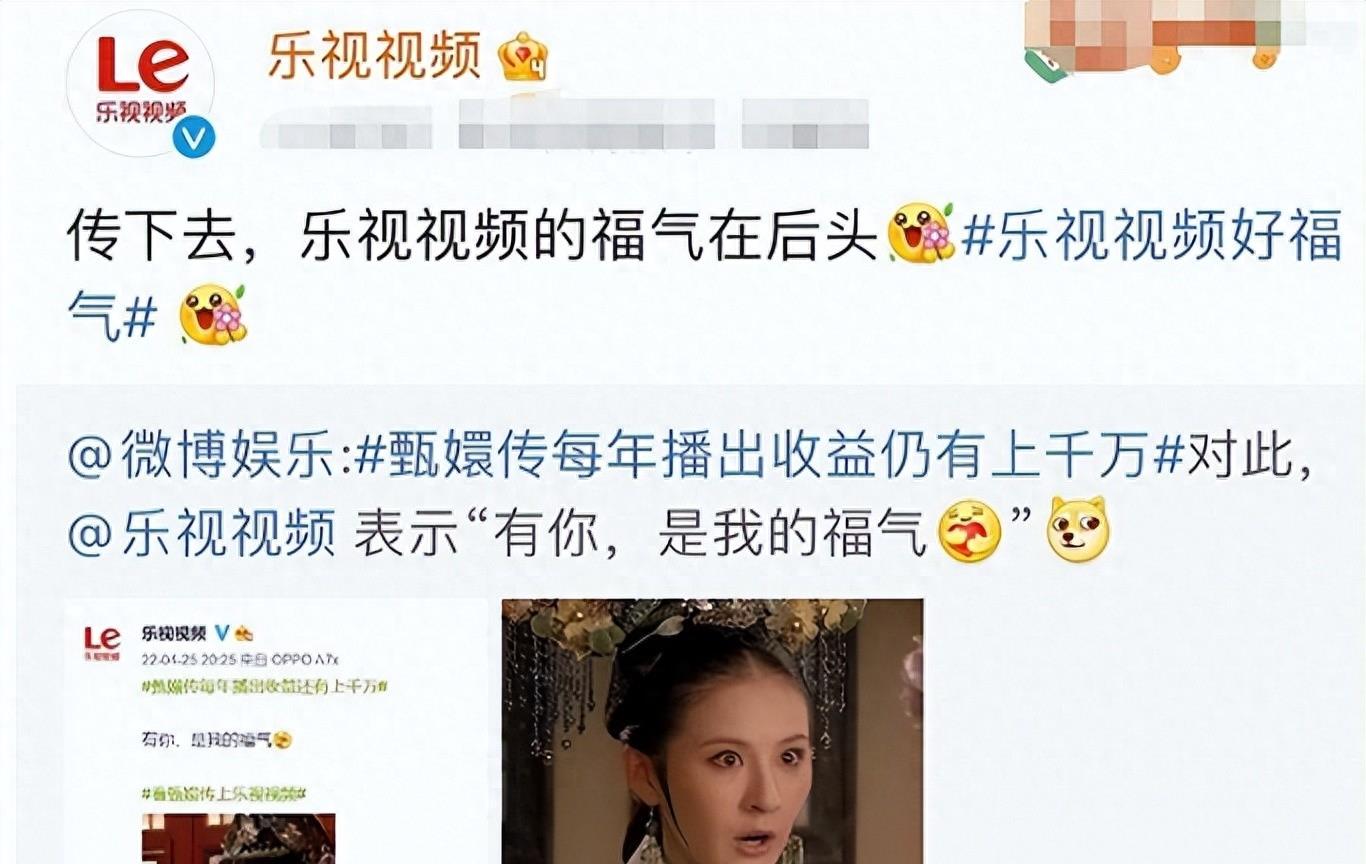This screenshot has height=864, width=1366.
Task: Open the surprised woman costume image
Action: coord(712,731)
